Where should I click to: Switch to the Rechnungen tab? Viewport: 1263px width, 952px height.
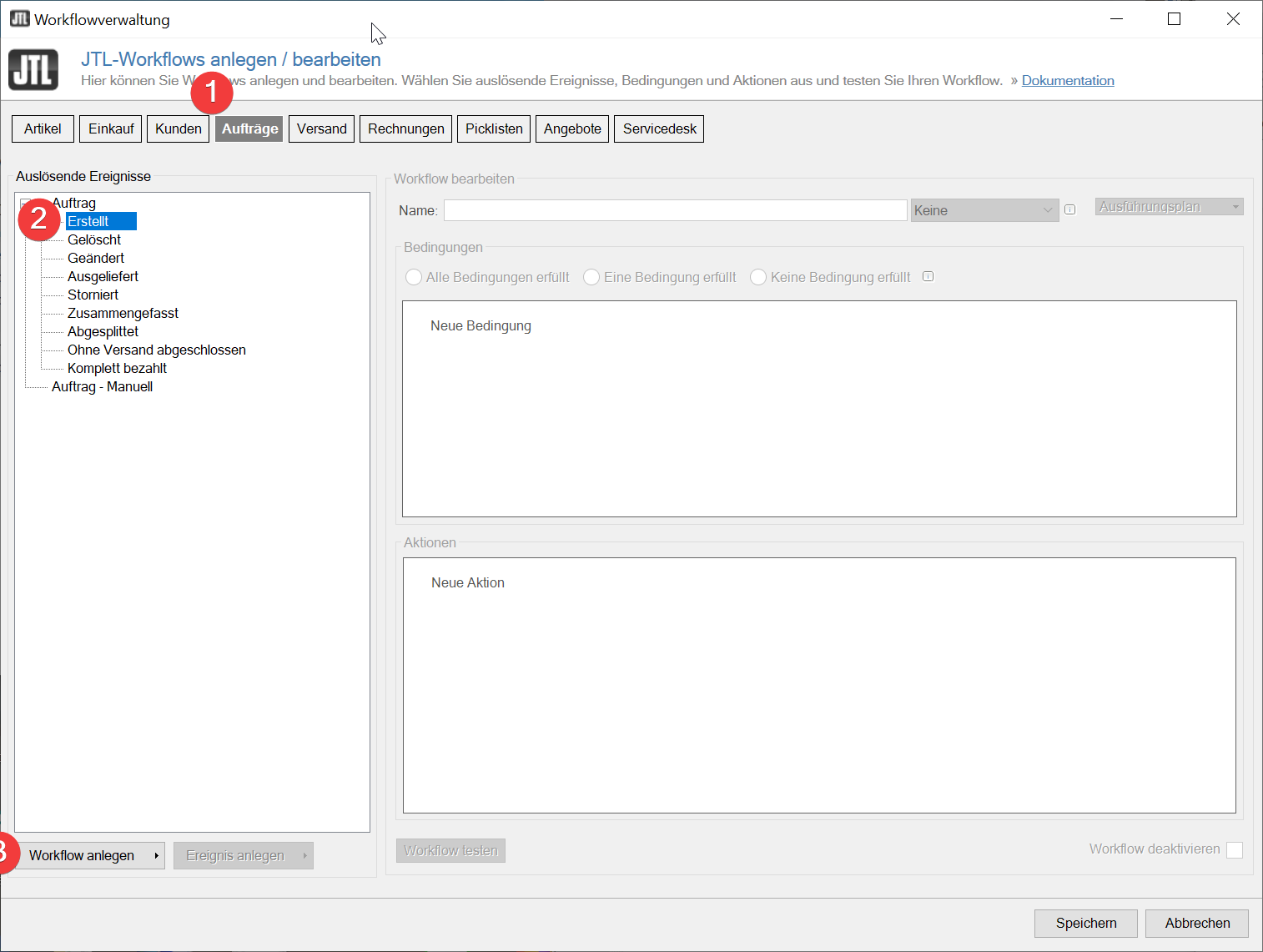[x=406, y=129]
